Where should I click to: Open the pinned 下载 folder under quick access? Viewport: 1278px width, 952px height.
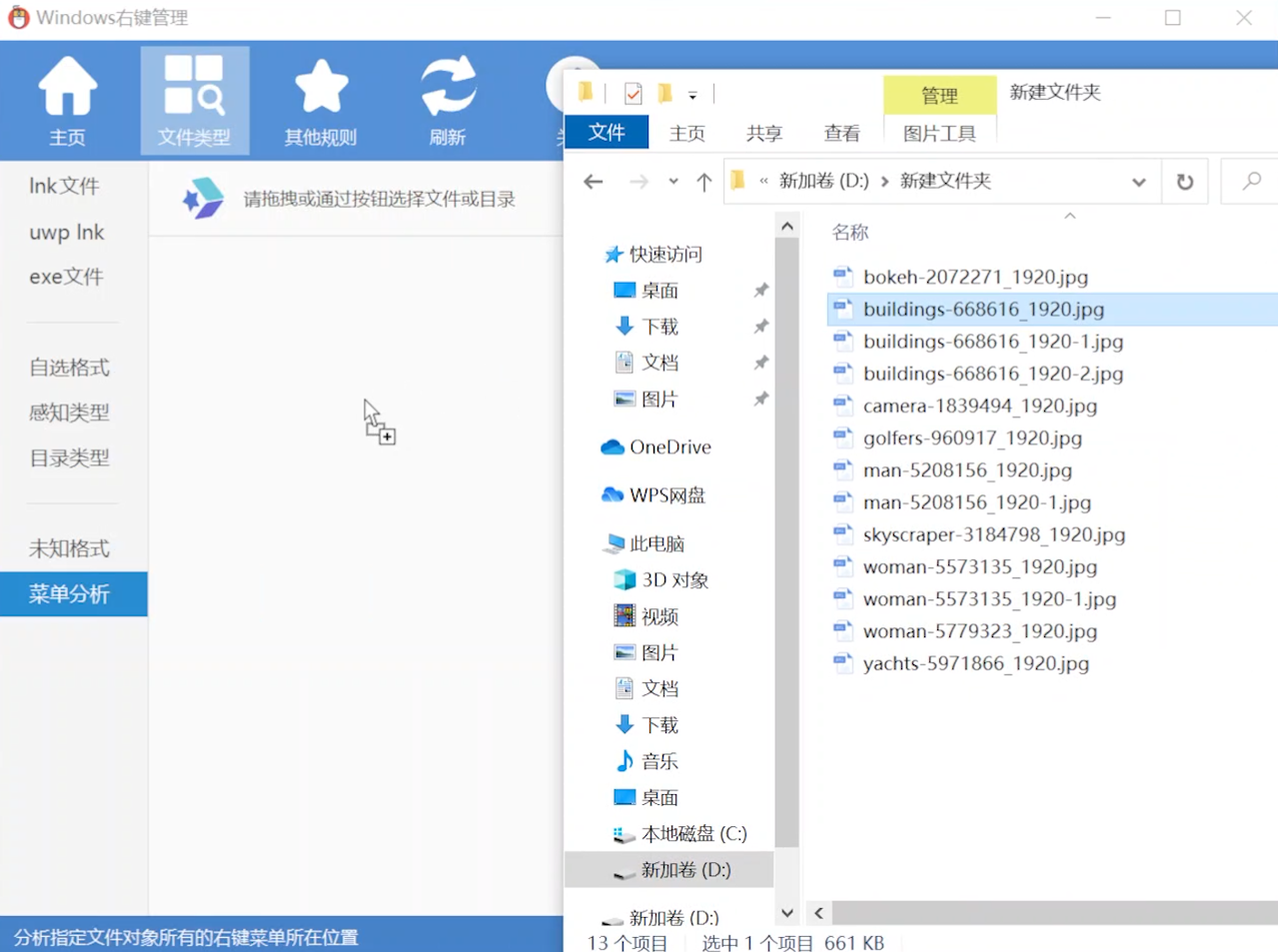click(645, 326)
